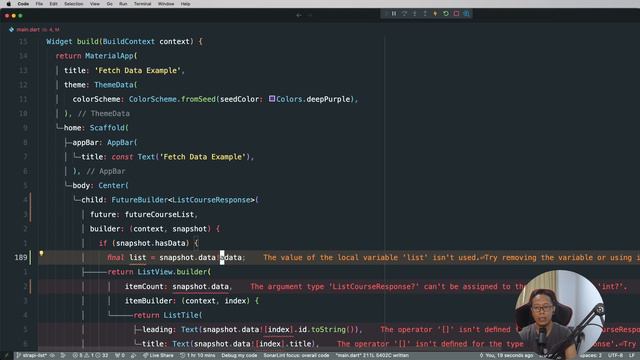Click 'snapshot.hasData' in the if condition
The height and width of the screenshot is (360, 640).
151,243
